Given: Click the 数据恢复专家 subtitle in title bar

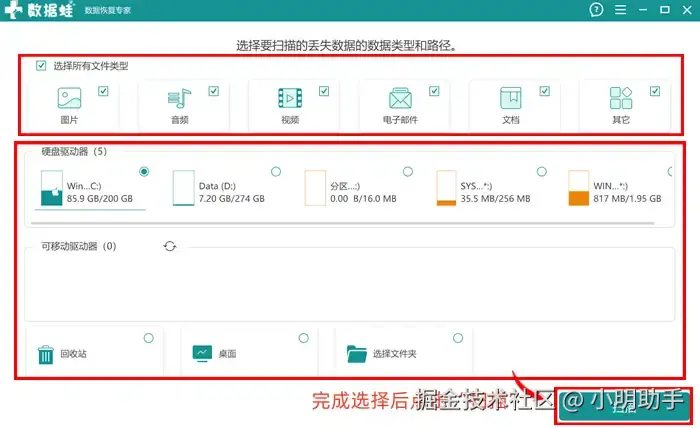Looking at the screenshot, I should [x=108, y=10].
